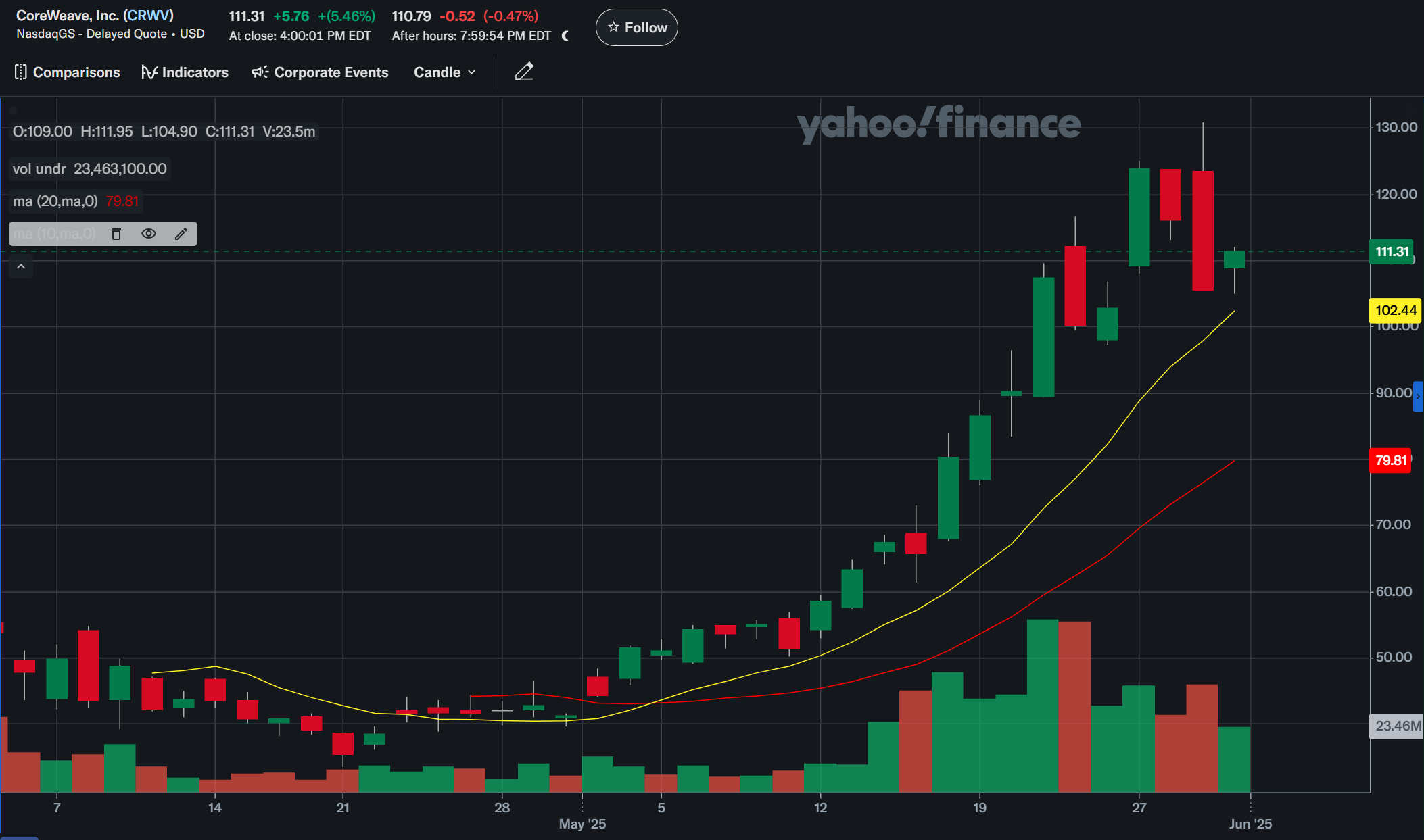Click the after-hours moon icon

click(x=565, y=36)
